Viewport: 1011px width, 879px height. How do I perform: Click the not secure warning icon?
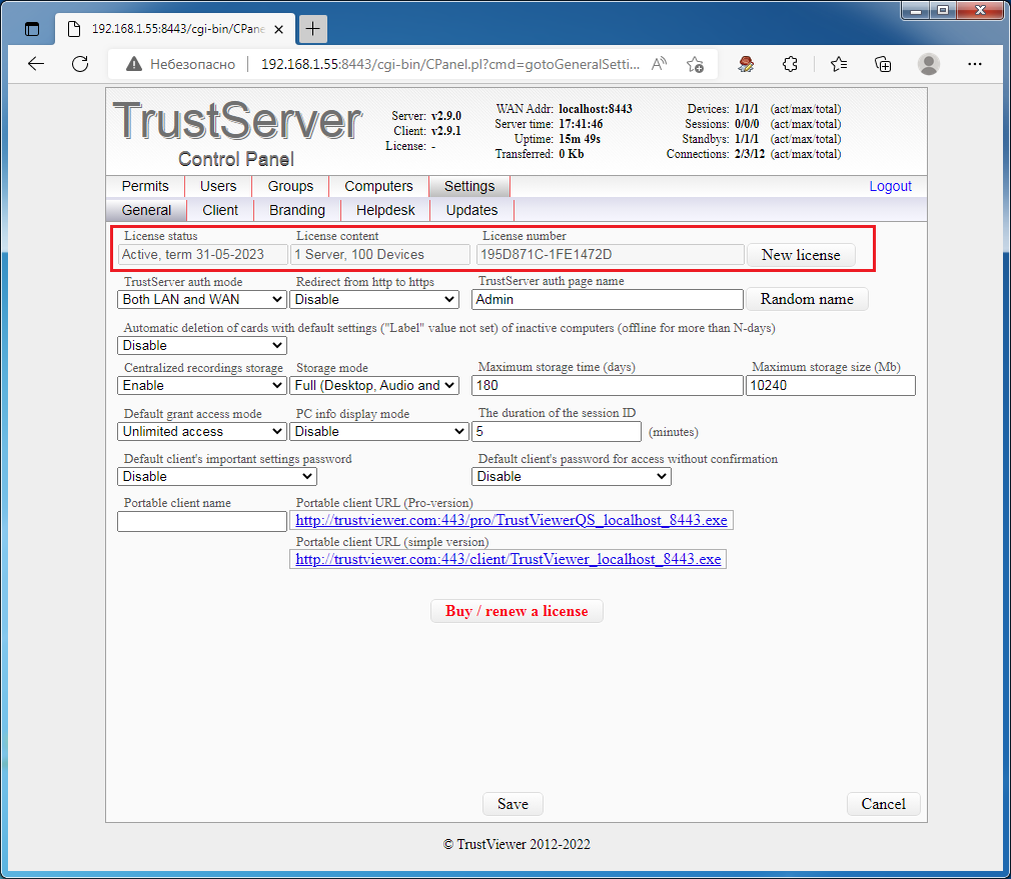click(x=133, y=64)
